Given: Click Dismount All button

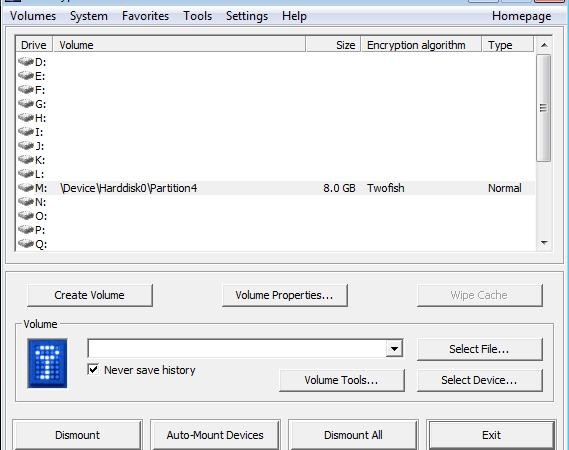Looking at the screenshot, I should click(x=353, y=435).
